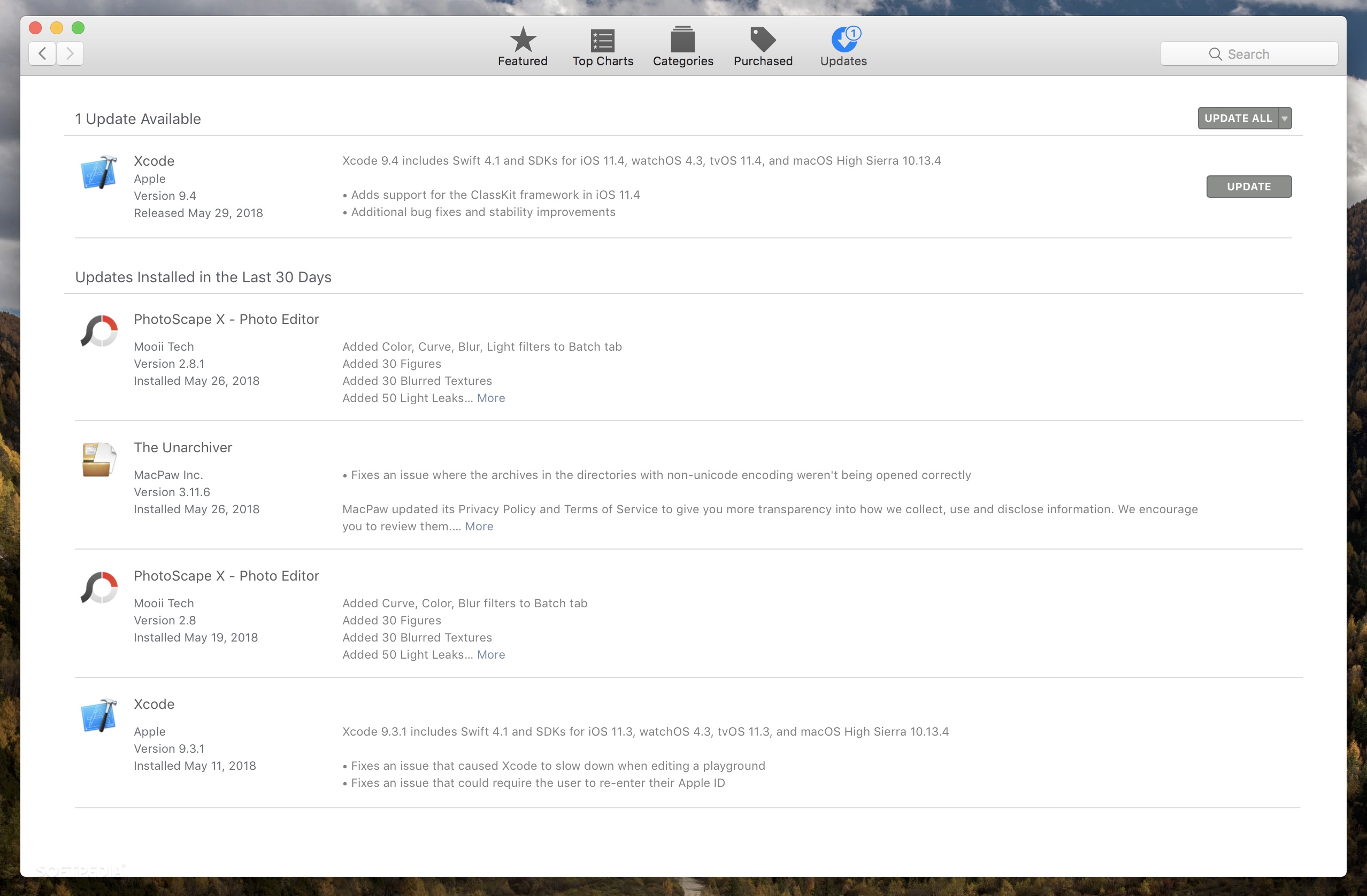Expand More for PhotoScape X version 2.8
The width and height of the screenshot is (1367, 896).
pyautogui.click(x=490, y=654)
